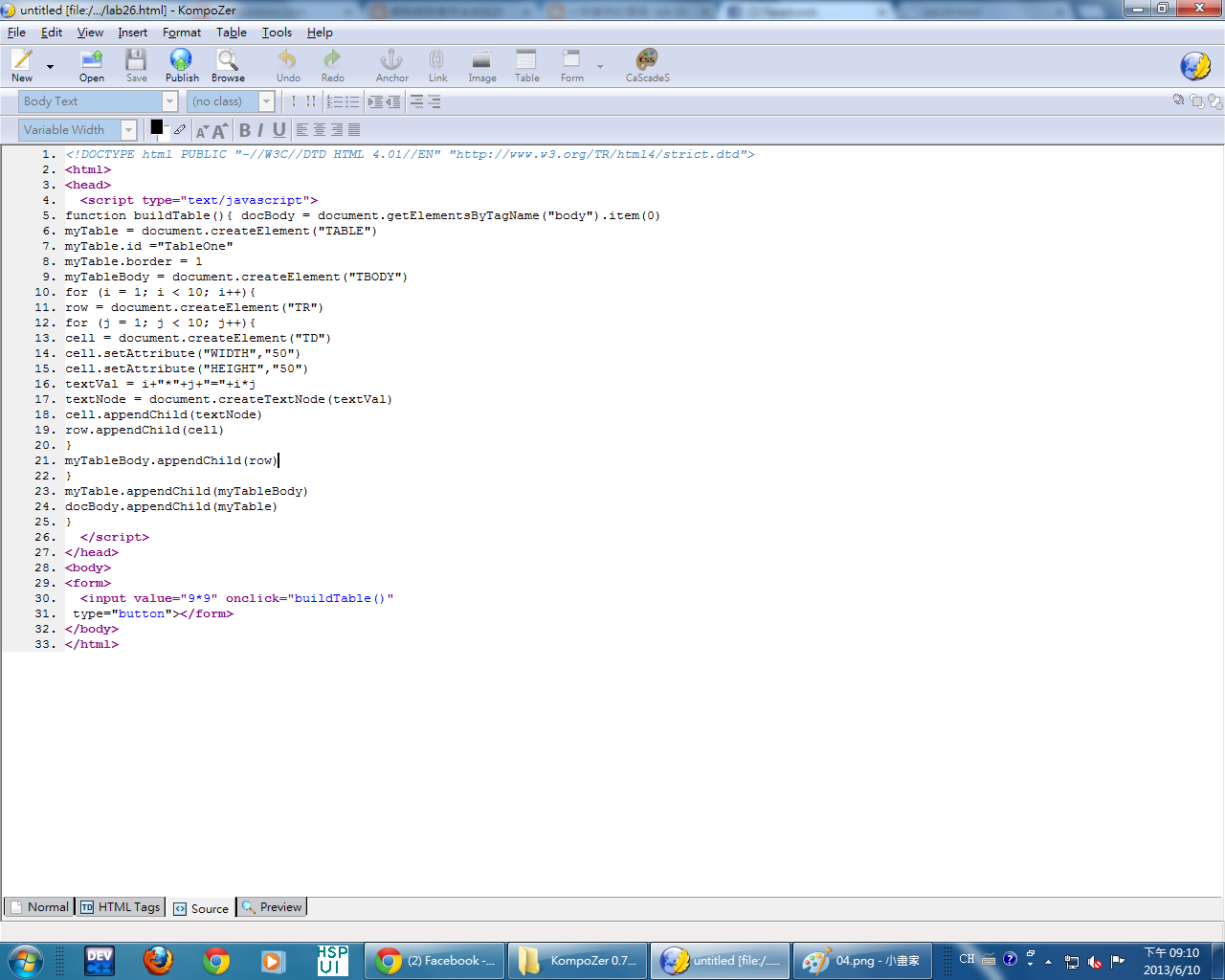The image size is (1225, 980).
Task: Justify the text
Action: (x=354, y=130)
